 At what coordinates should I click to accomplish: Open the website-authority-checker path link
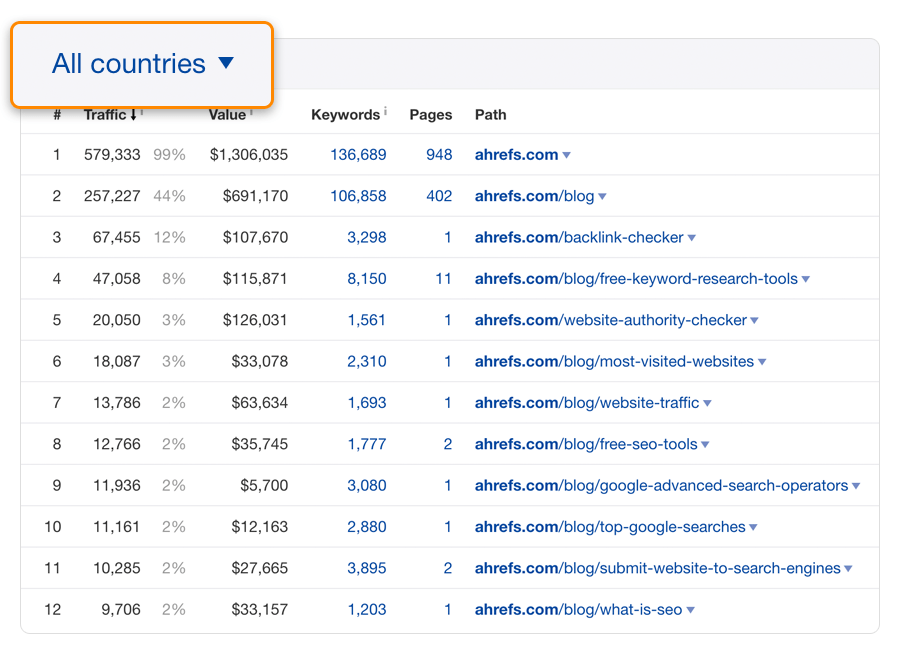pos(611,320)
